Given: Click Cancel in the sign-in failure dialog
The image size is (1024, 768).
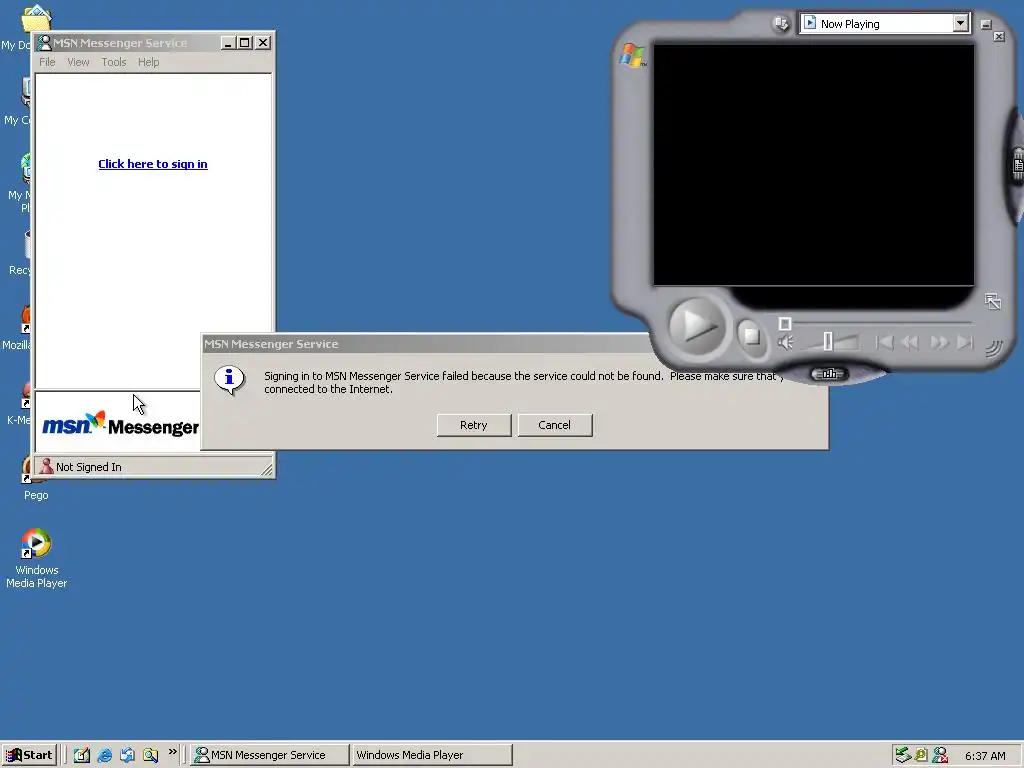Looking at the screenshot, I should [x=554, y=425].
